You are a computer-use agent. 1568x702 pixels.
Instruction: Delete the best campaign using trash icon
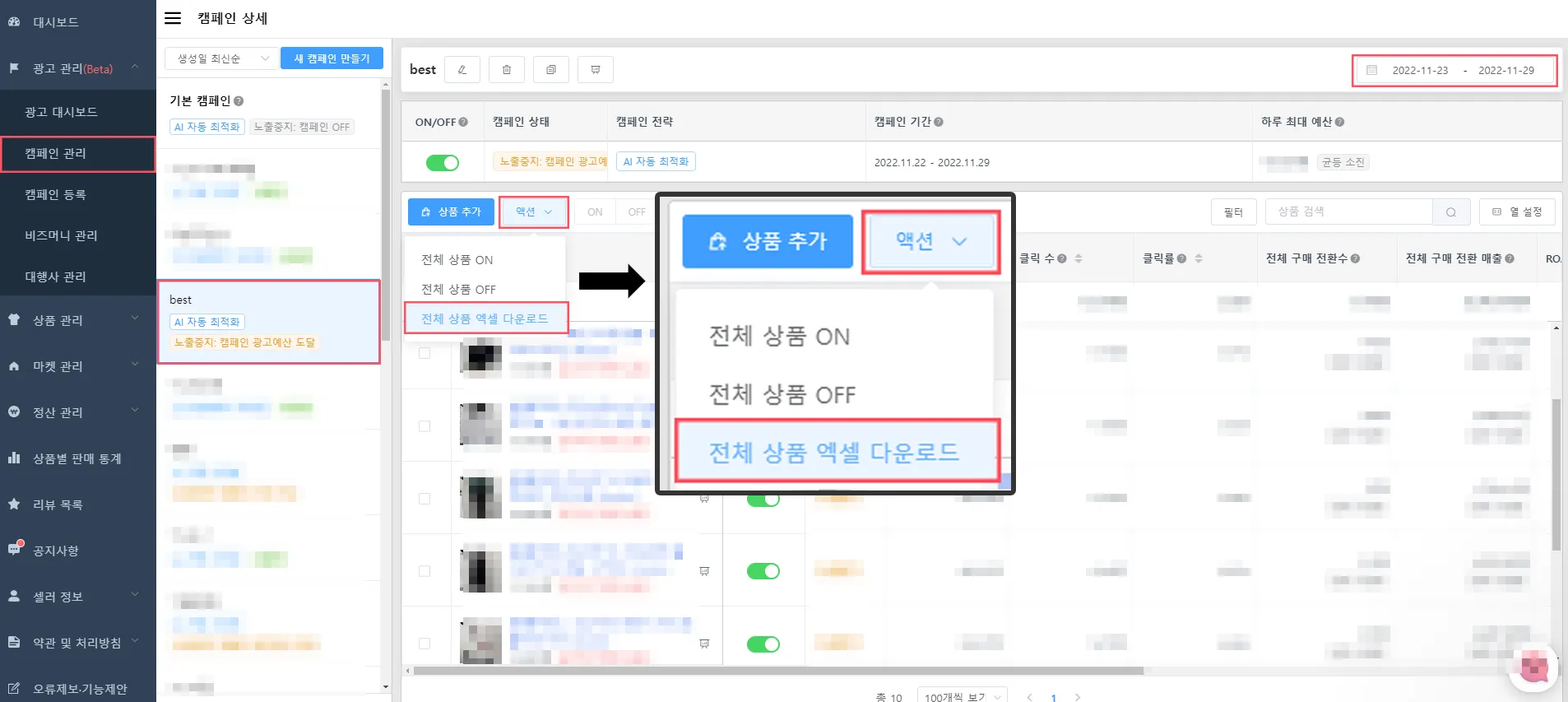click(x=507, y=70)
